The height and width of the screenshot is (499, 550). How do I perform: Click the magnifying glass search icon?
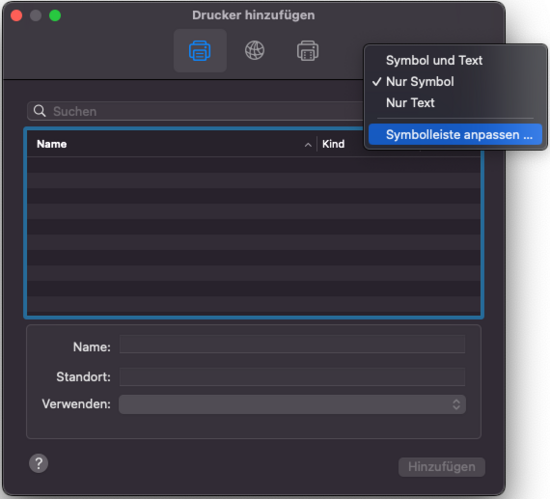coord(40,111)
